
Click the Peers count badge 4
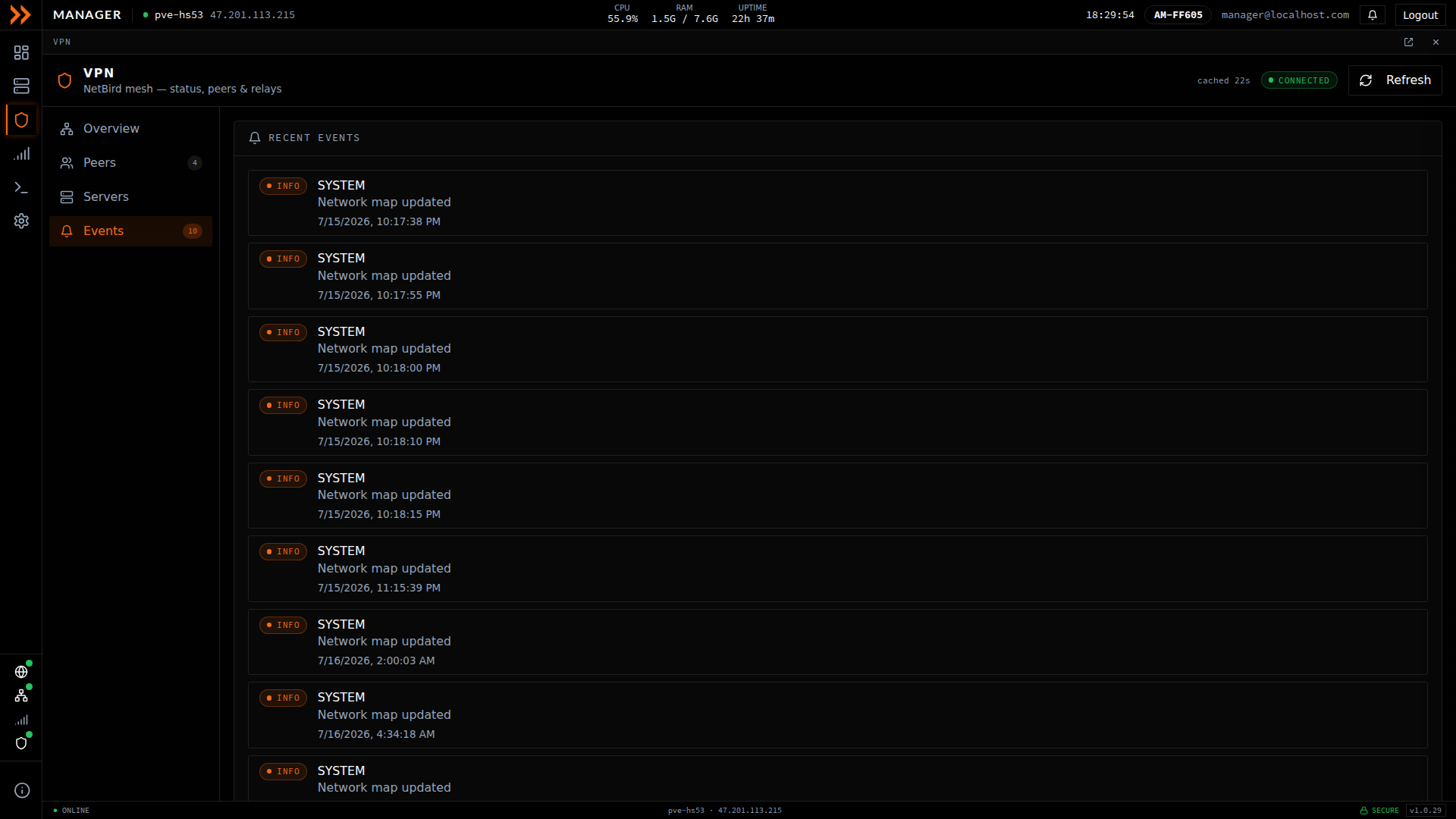[x=195, y=163]
